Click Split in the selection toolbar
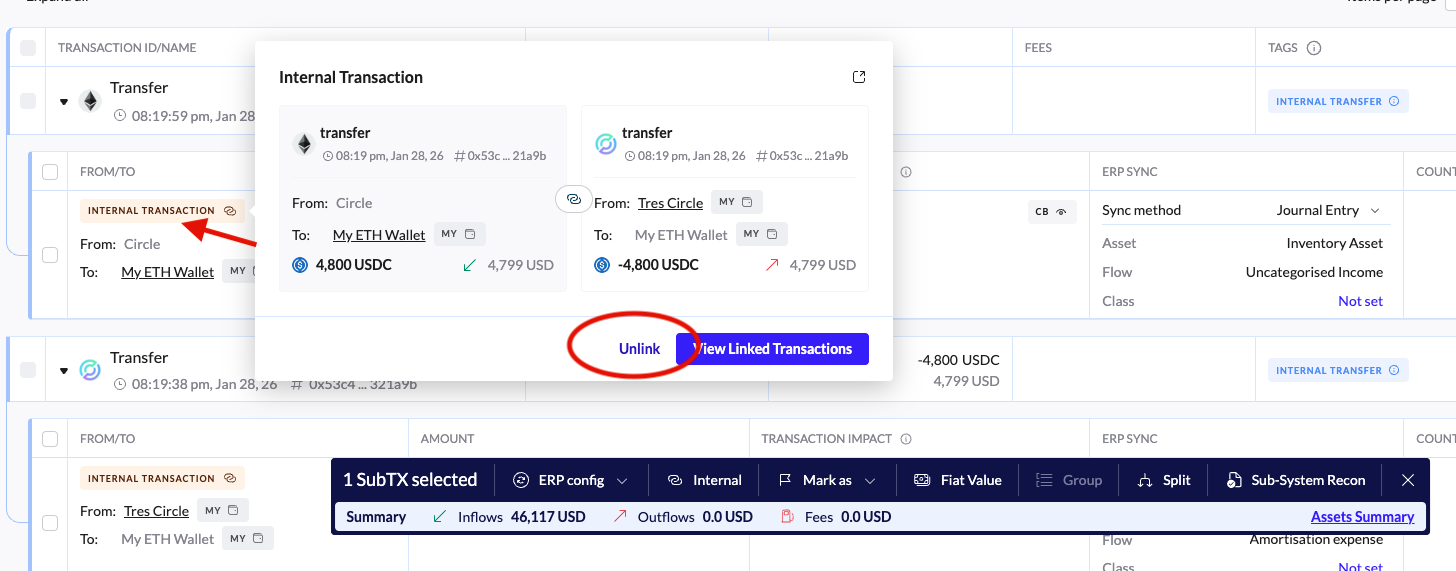The width and height of the screenshot is (1456, 571). click(1163, 480)
